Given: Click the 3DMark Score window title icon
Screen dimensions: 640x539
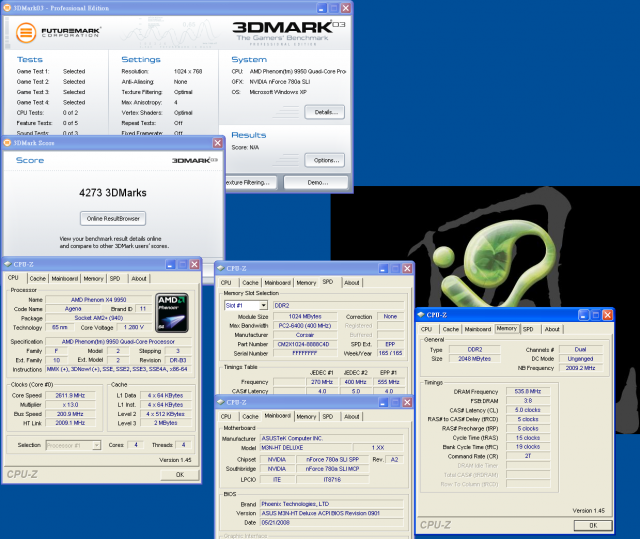Looking at the screenshot, I should click(7, 143).
